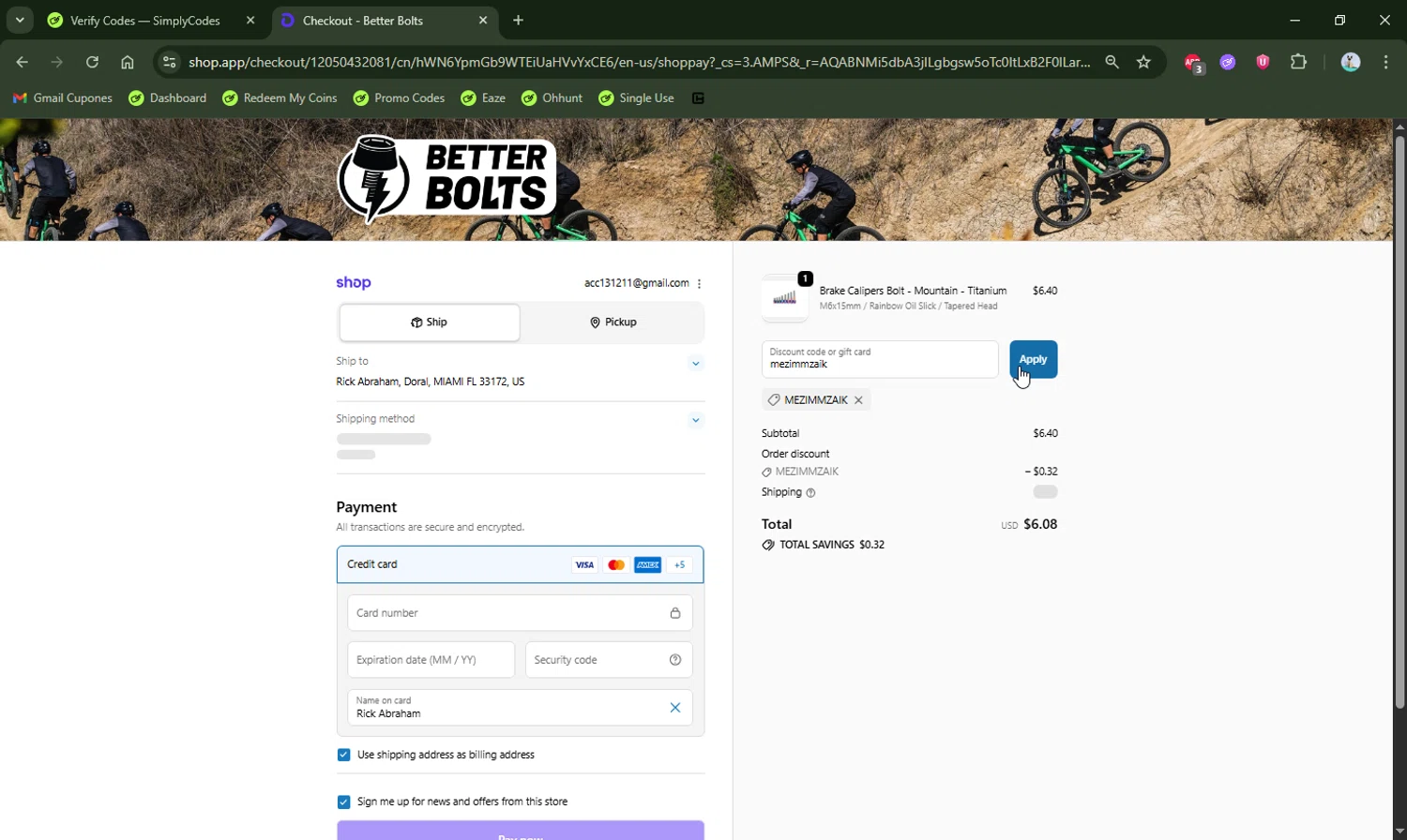Open the last bookmark bar icon
The image size is (1407, 840).
click(x=698, y=98)
